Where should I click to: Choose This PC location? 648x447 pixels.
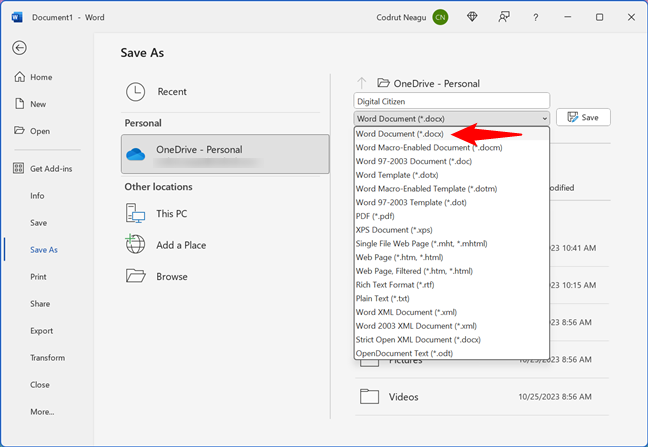136,213
